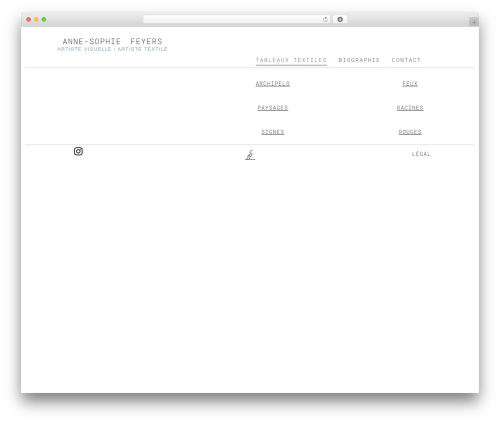This screenshot has width=500, height=423.
Task: Click the Anne-Sophie Feyers site title
Action: (112, 41)
